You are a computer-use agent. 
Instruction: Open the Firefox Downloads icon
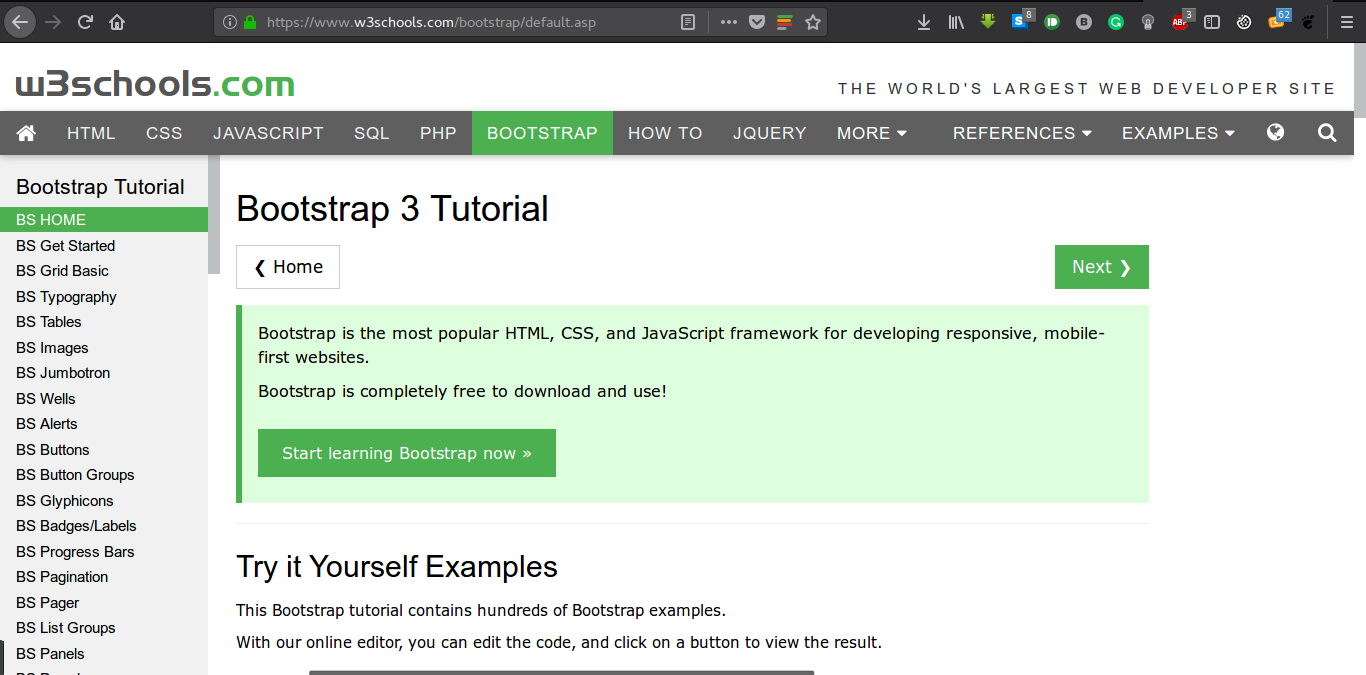[x=923, y=21]
